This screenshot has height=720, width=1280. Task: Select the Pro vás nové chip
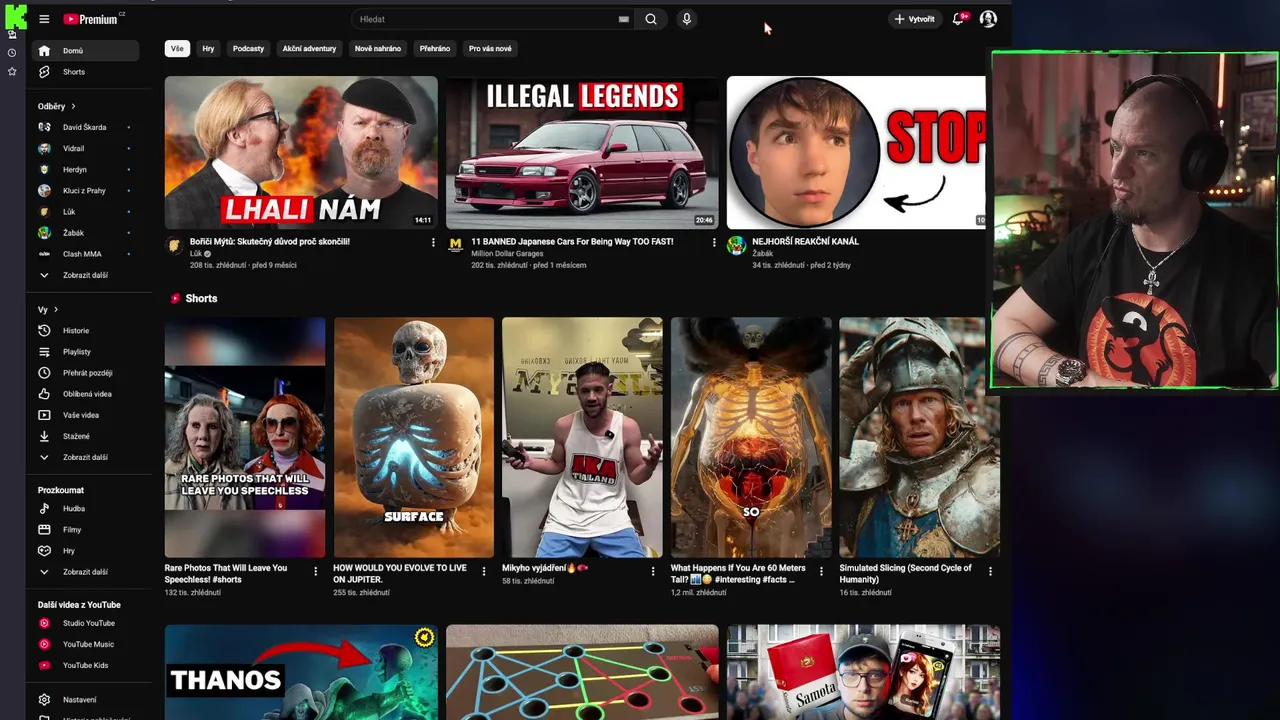490,48
